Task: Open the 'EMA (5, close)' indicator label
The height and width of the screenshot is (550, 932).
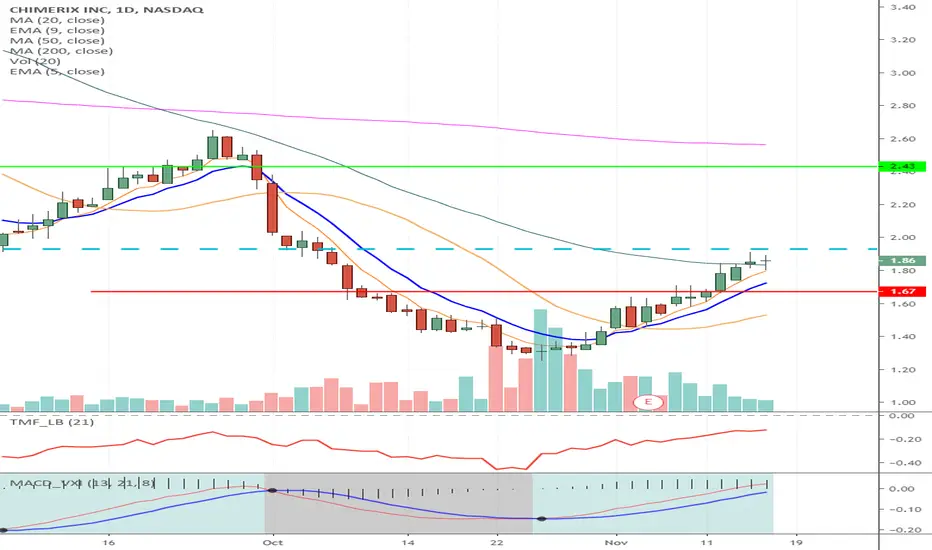Action: (x=57, y=71)
